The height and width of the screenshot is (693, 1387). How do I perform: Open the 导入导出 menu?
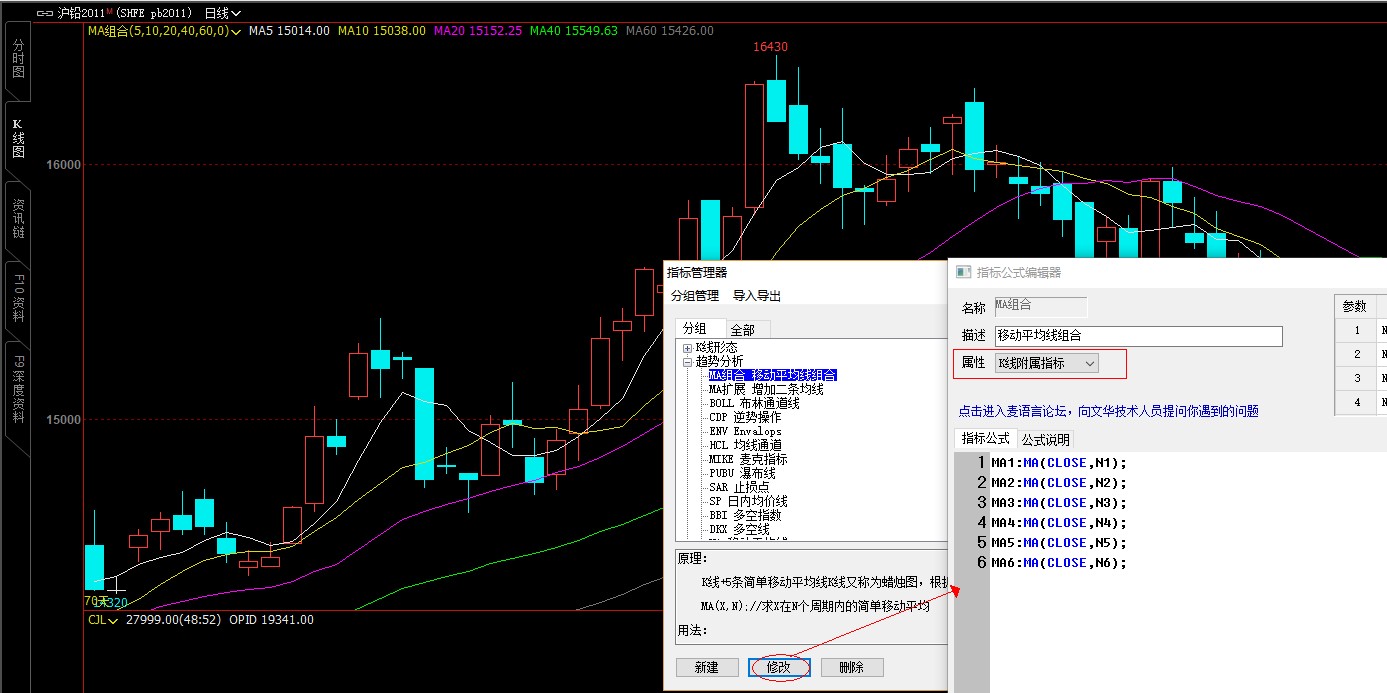point(756,296)
